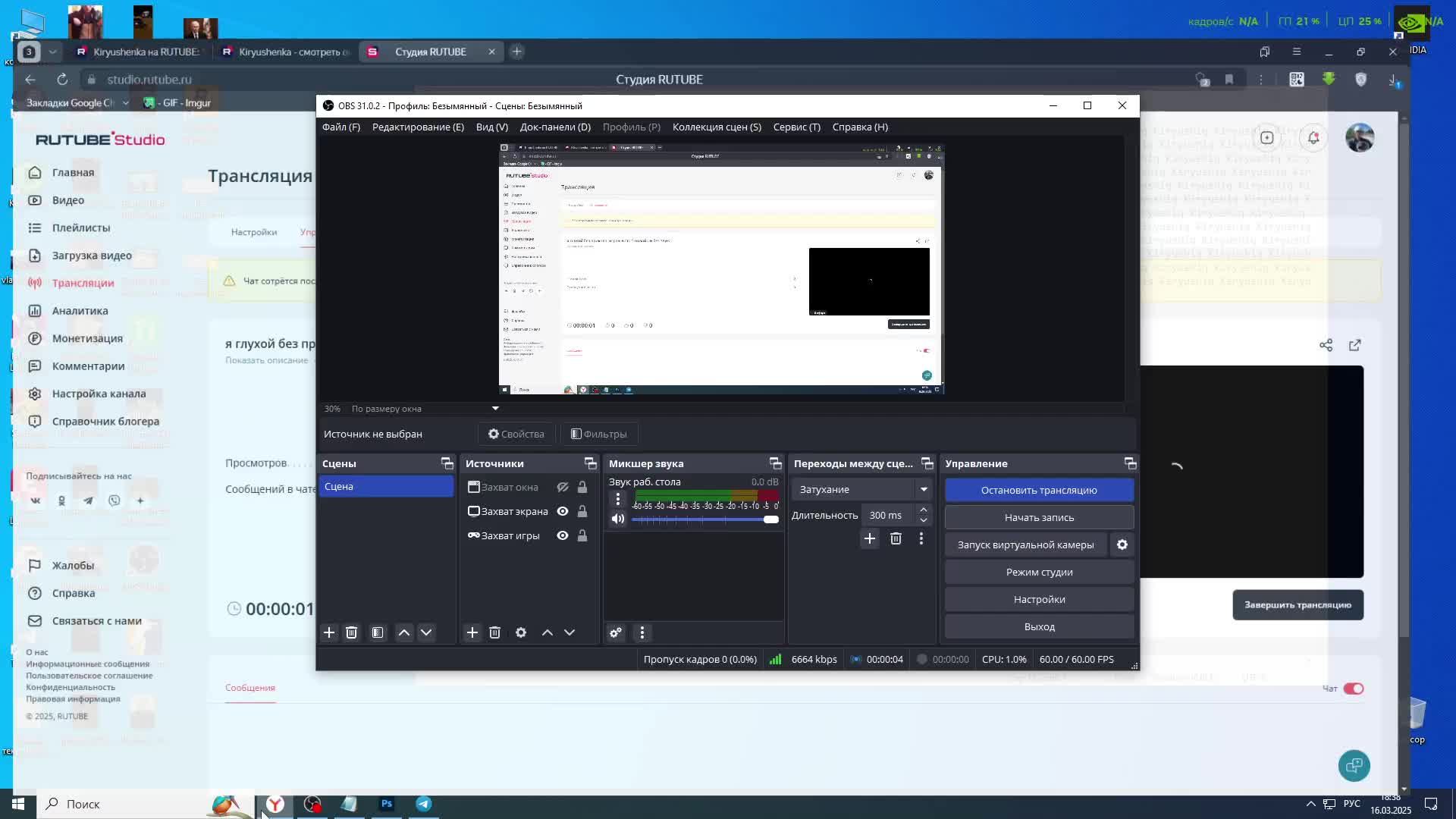The image size is (1456, 819).
Task: Decrease transition duration stepper down
Action: (923, 520)
